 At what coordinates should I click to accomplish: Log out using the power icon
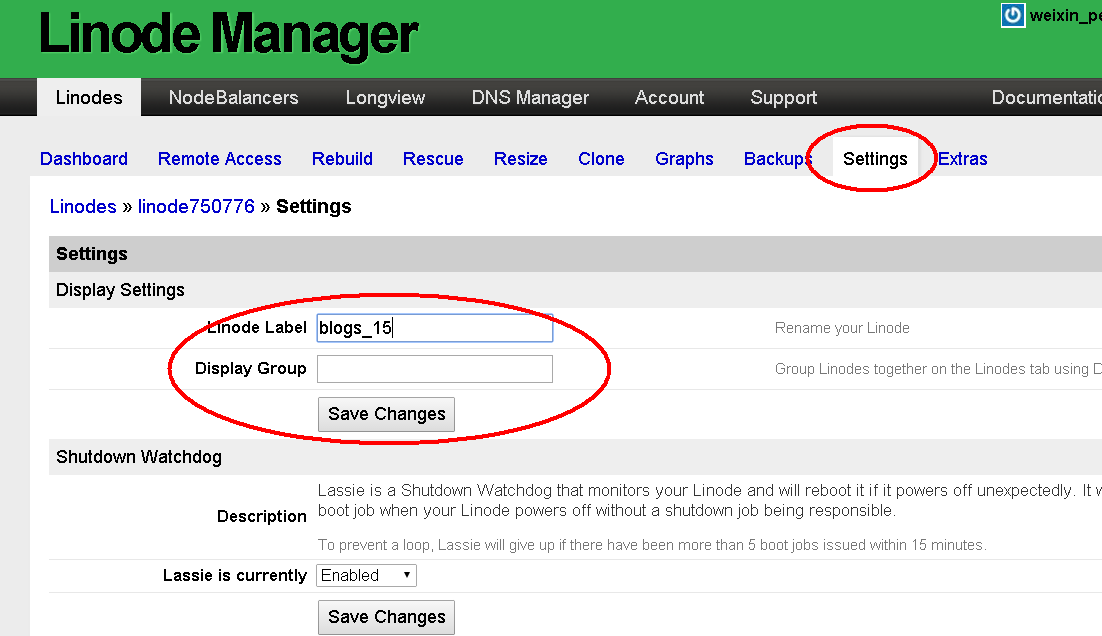(1011, 15)
